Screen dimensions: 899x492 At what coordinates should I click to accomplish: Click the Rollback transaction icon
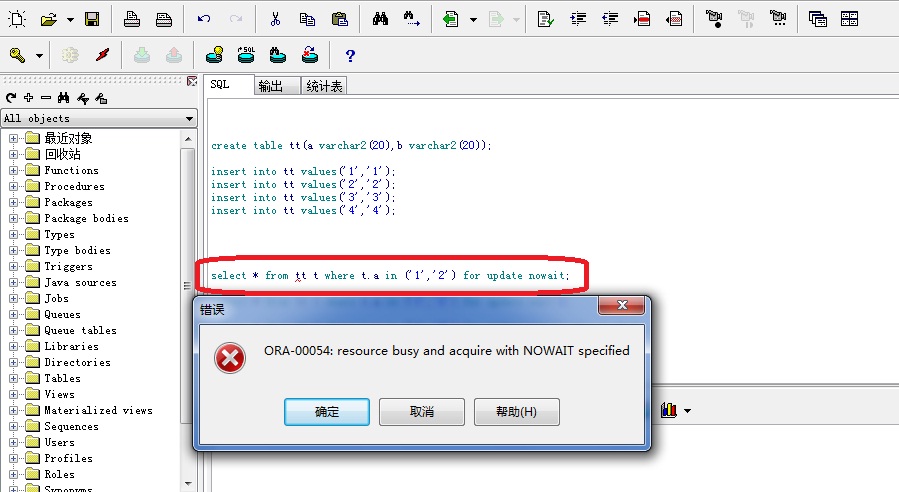[x=310, y=56]
